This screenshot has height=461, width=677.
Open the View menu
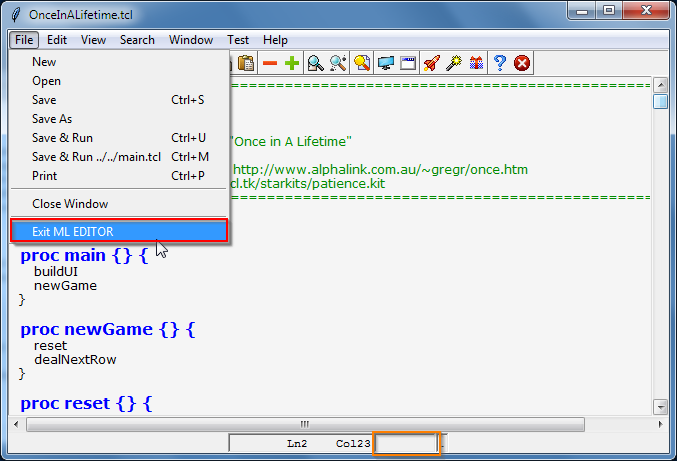coord(93,40)
